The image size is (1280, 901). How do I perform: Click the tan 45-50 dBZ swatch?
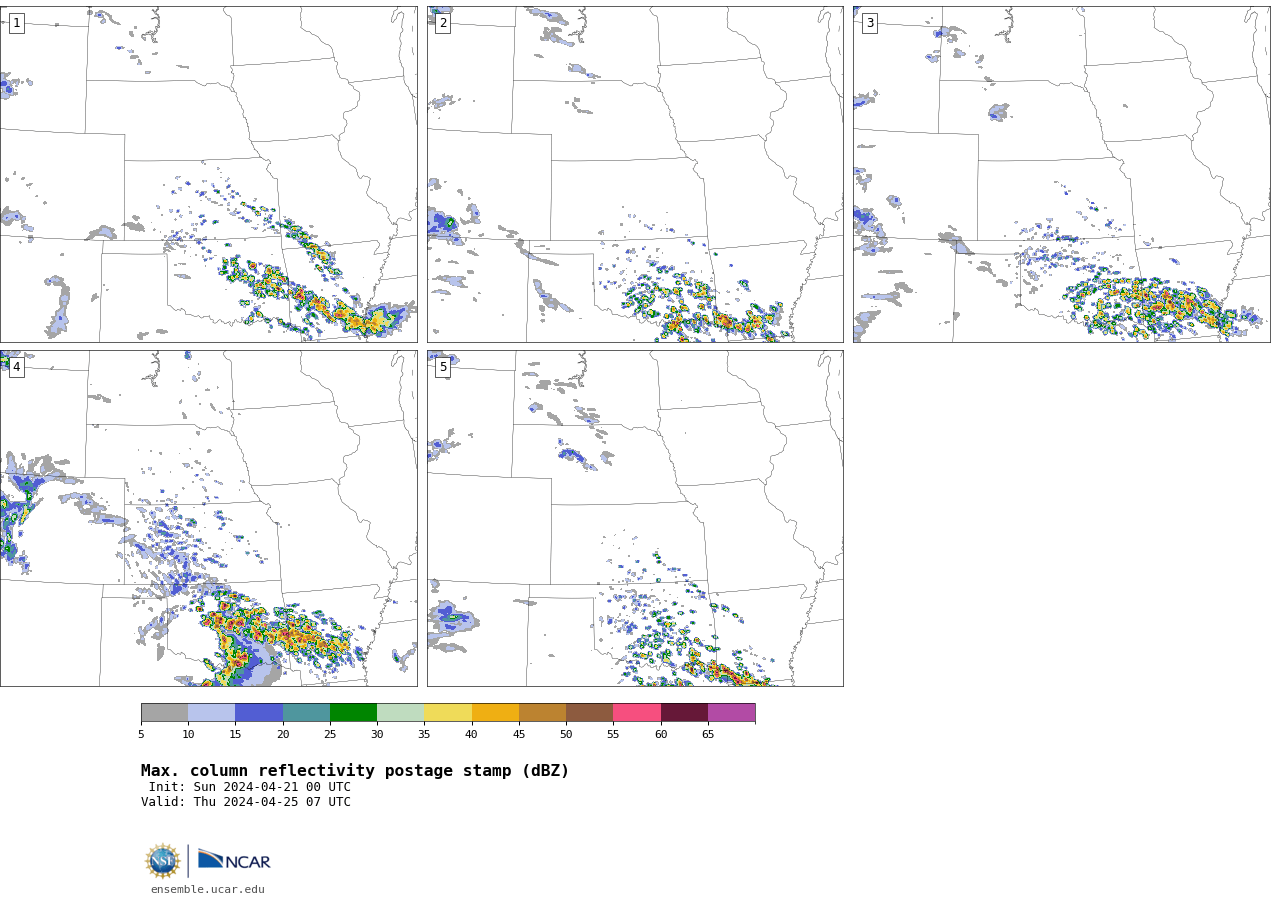point(542,713)
